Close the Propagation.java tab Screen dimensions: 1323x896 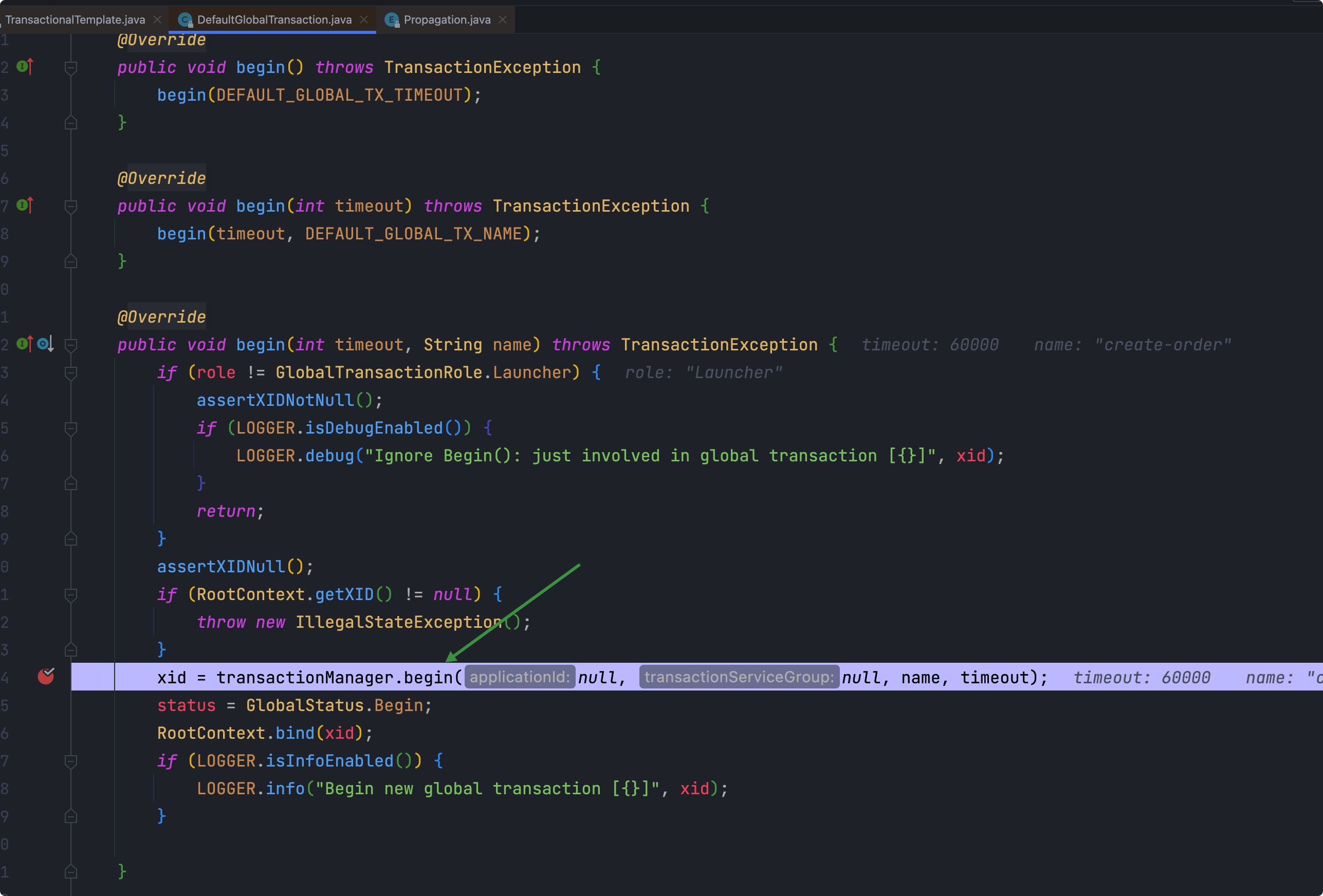503,20
